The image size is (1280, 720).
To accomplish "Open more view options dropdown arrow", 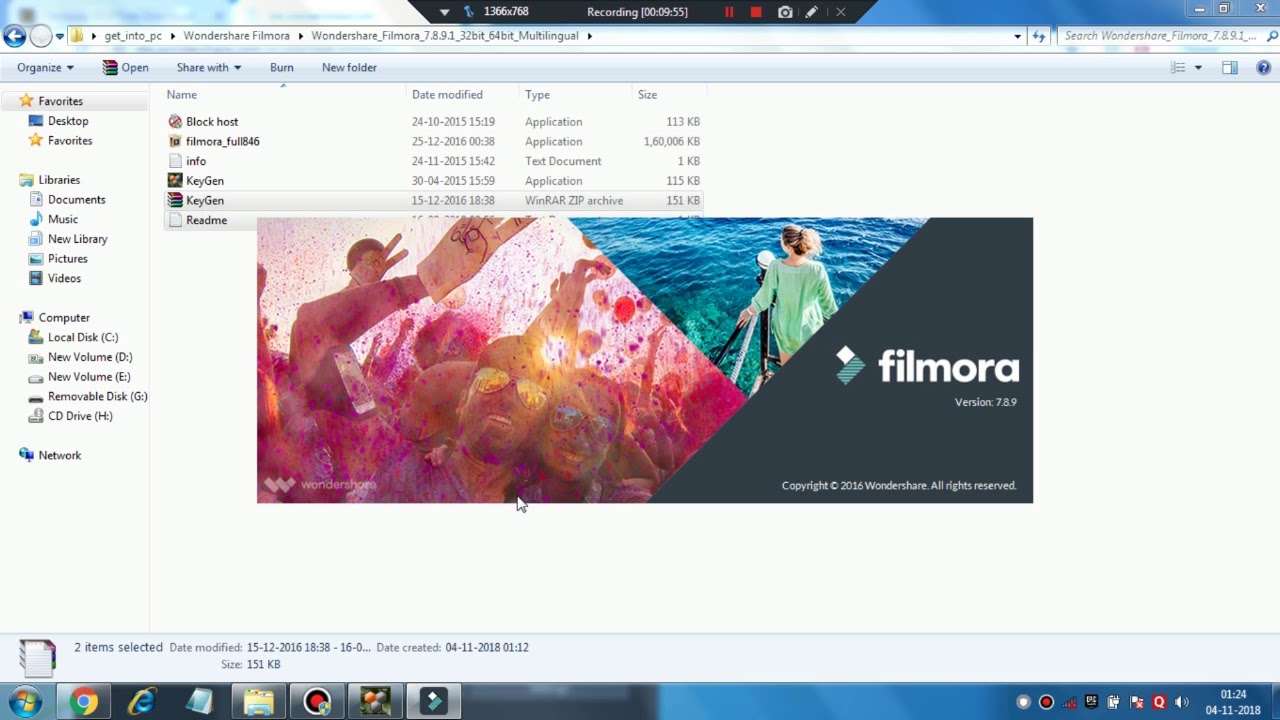I will [x=1198, y=67].
